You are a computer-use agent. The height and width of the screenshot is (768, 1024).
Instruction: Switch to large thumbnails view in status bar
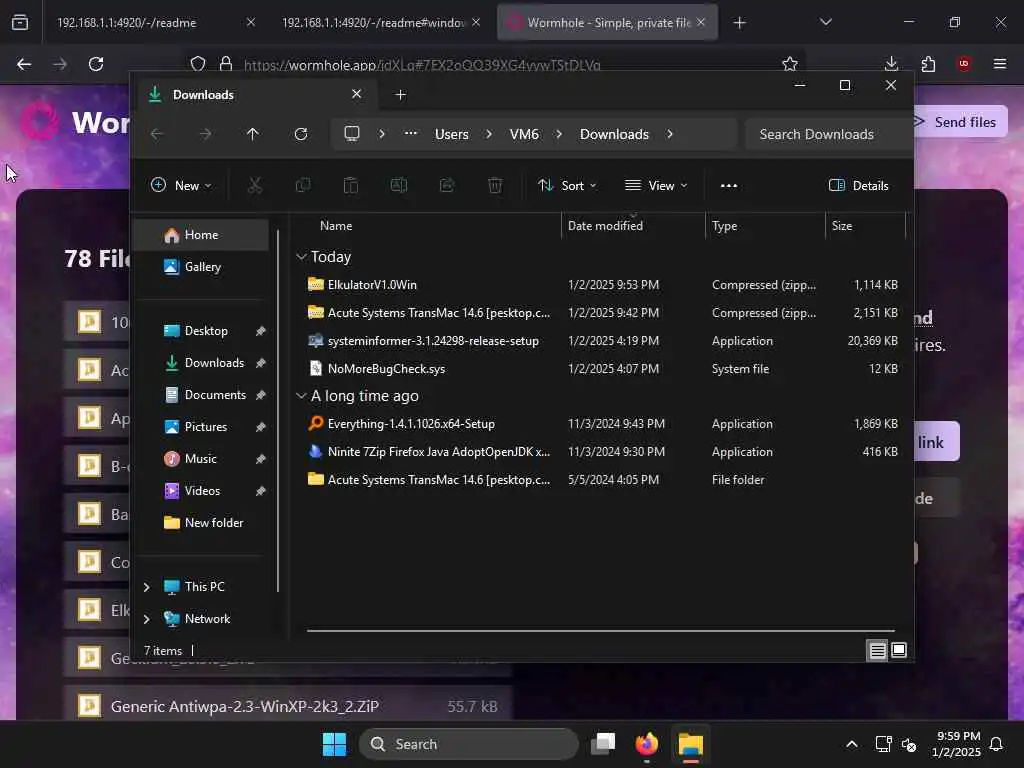(x=899, y=650)
